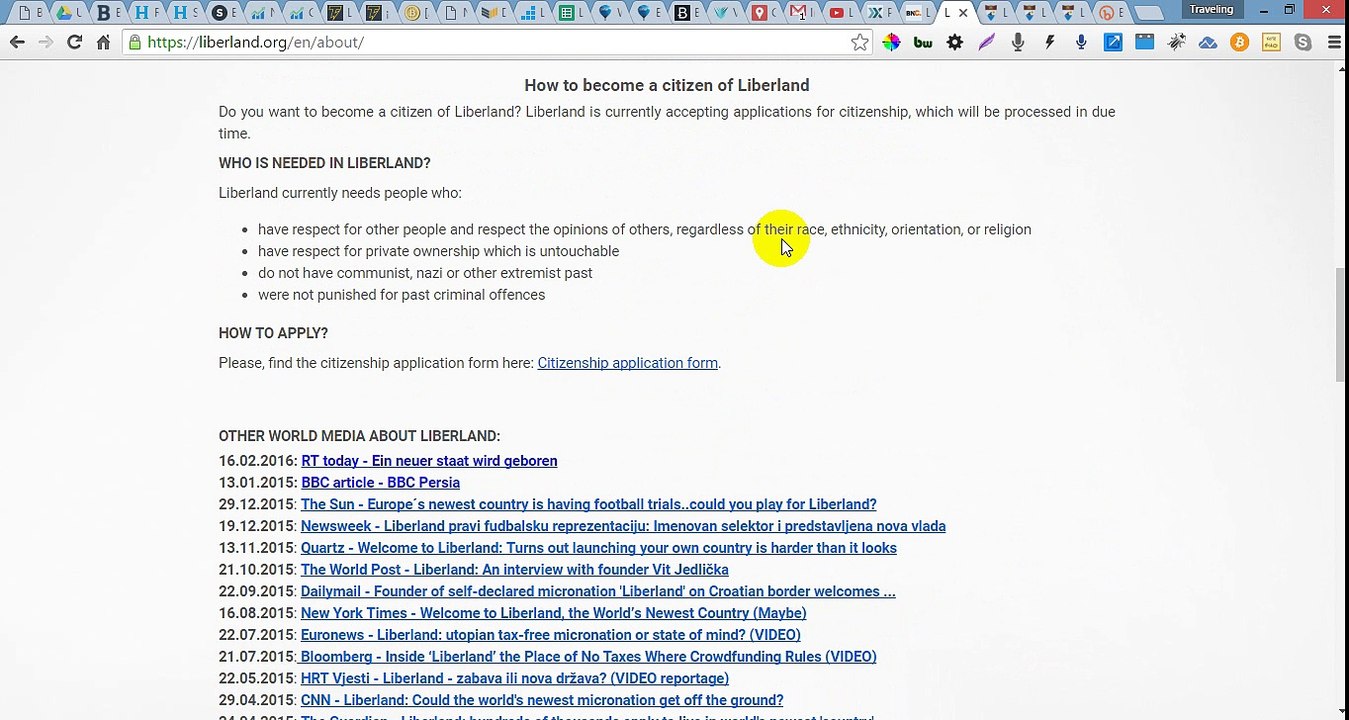Screen dimensions: 1349x720
Task: Open the New York Times link
Action: [553, 614]
